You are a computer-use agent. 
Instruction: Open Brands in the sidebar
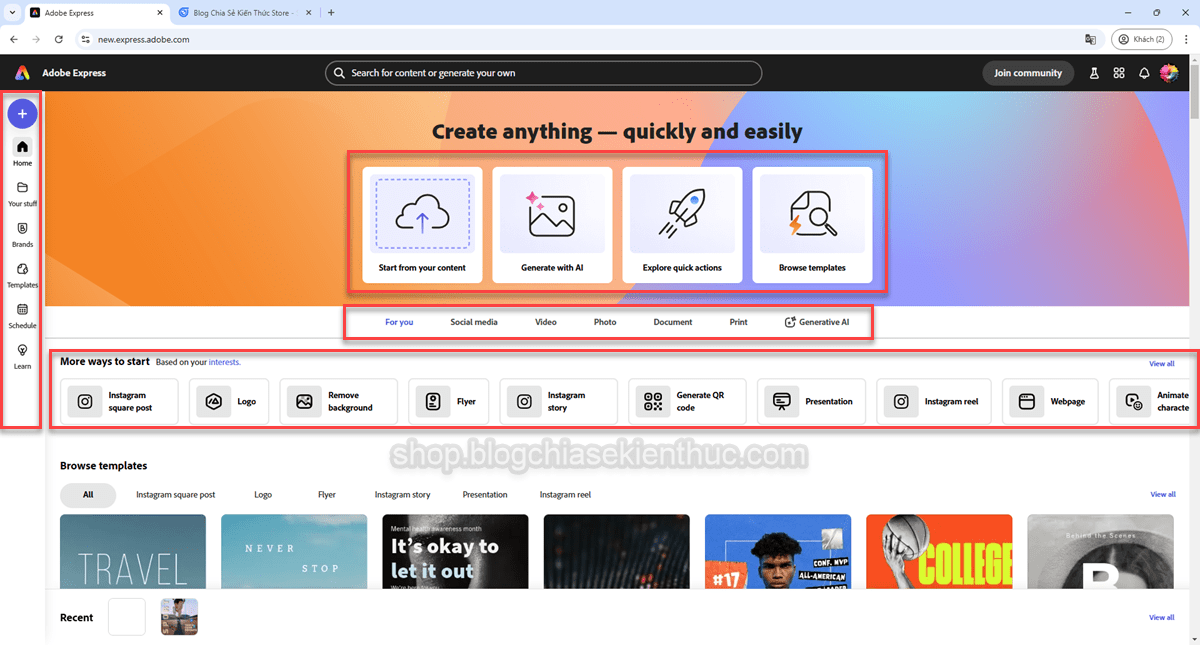point(22,234)
